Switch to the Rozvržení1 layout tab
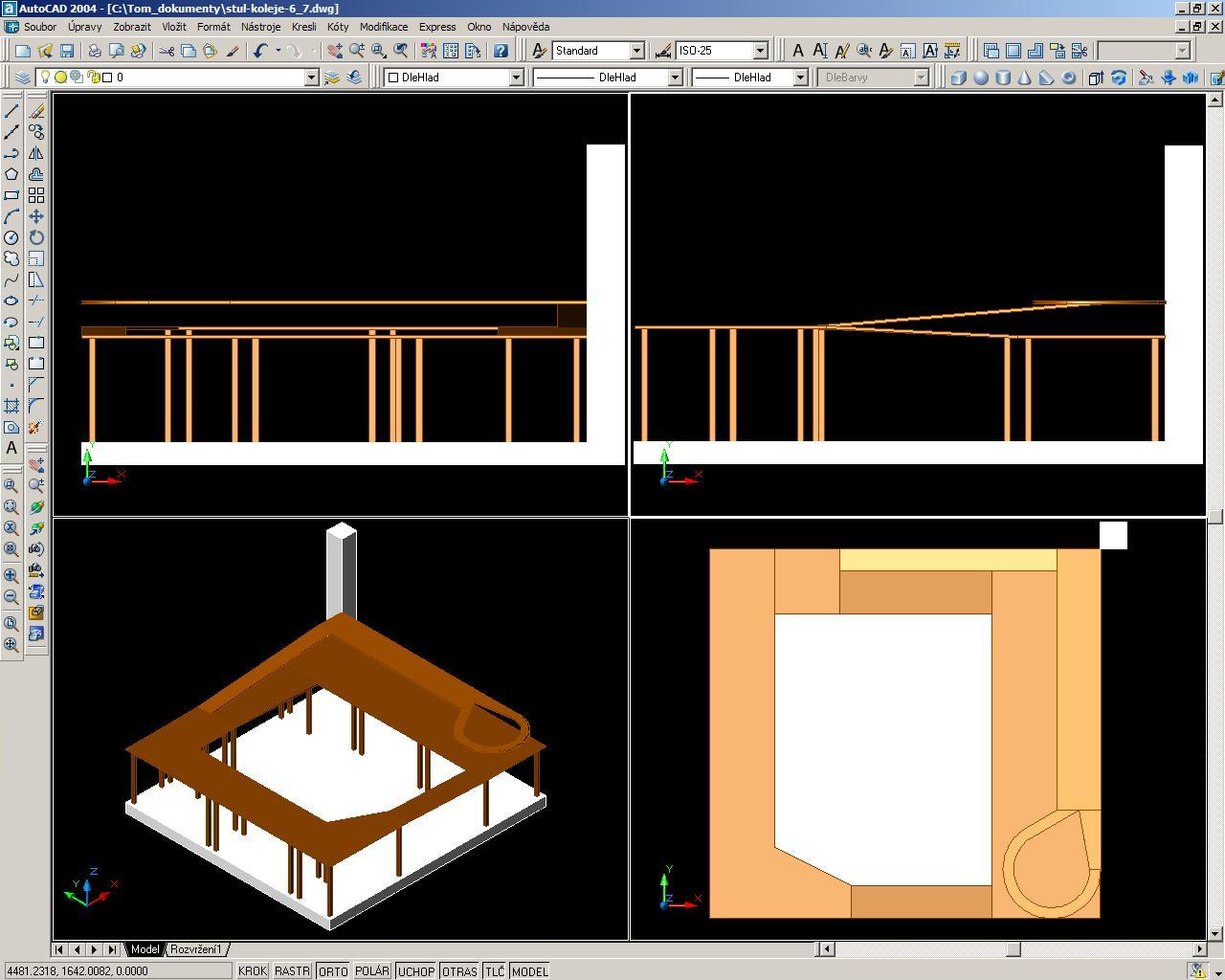The width and height of the screenshot is (1225, 980). point(196,949)
